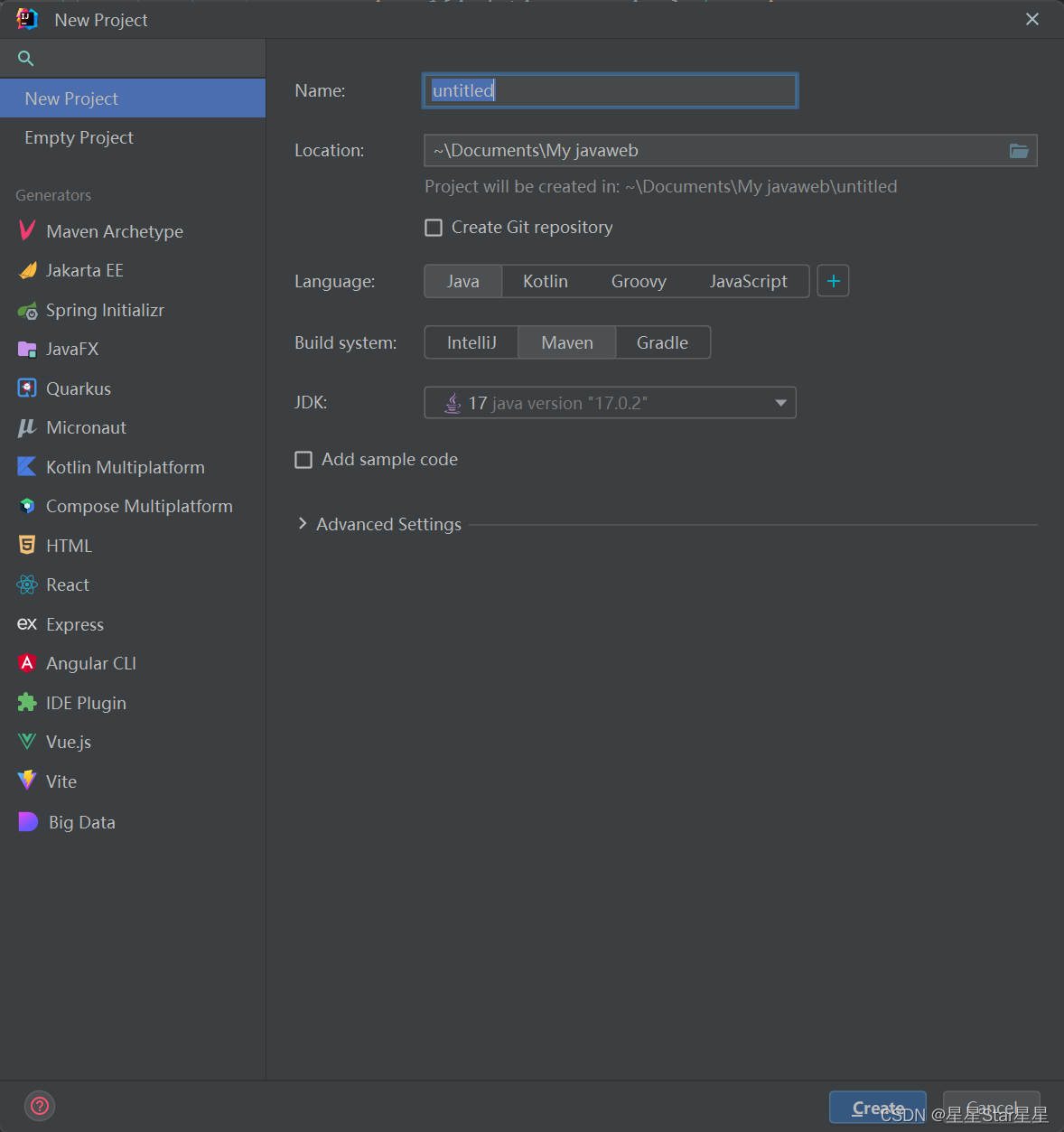Select New Project in sidebar

point(133,98)
